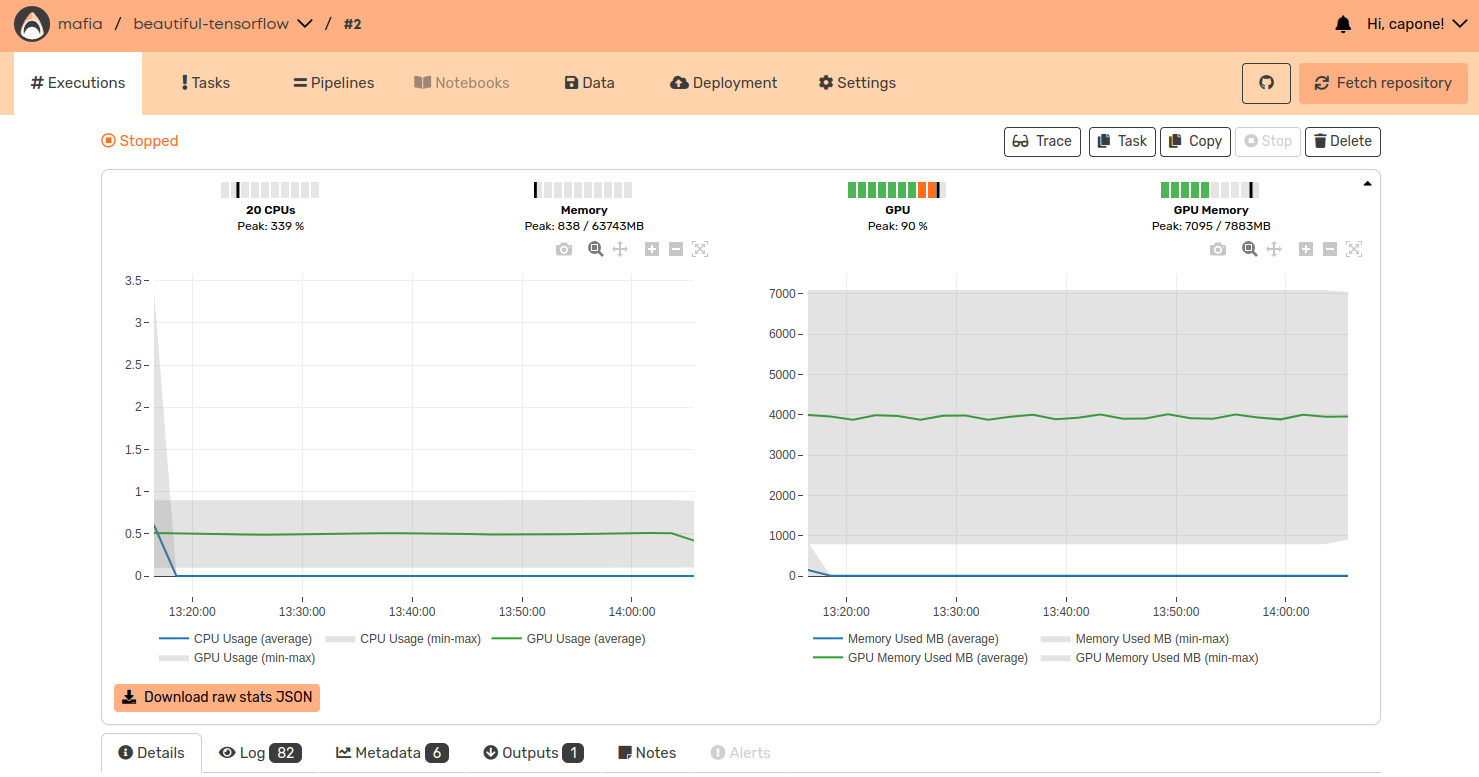The image size is (1479, 777).
Task: Switch to the Pipelines tab
Action: (333, 83)
